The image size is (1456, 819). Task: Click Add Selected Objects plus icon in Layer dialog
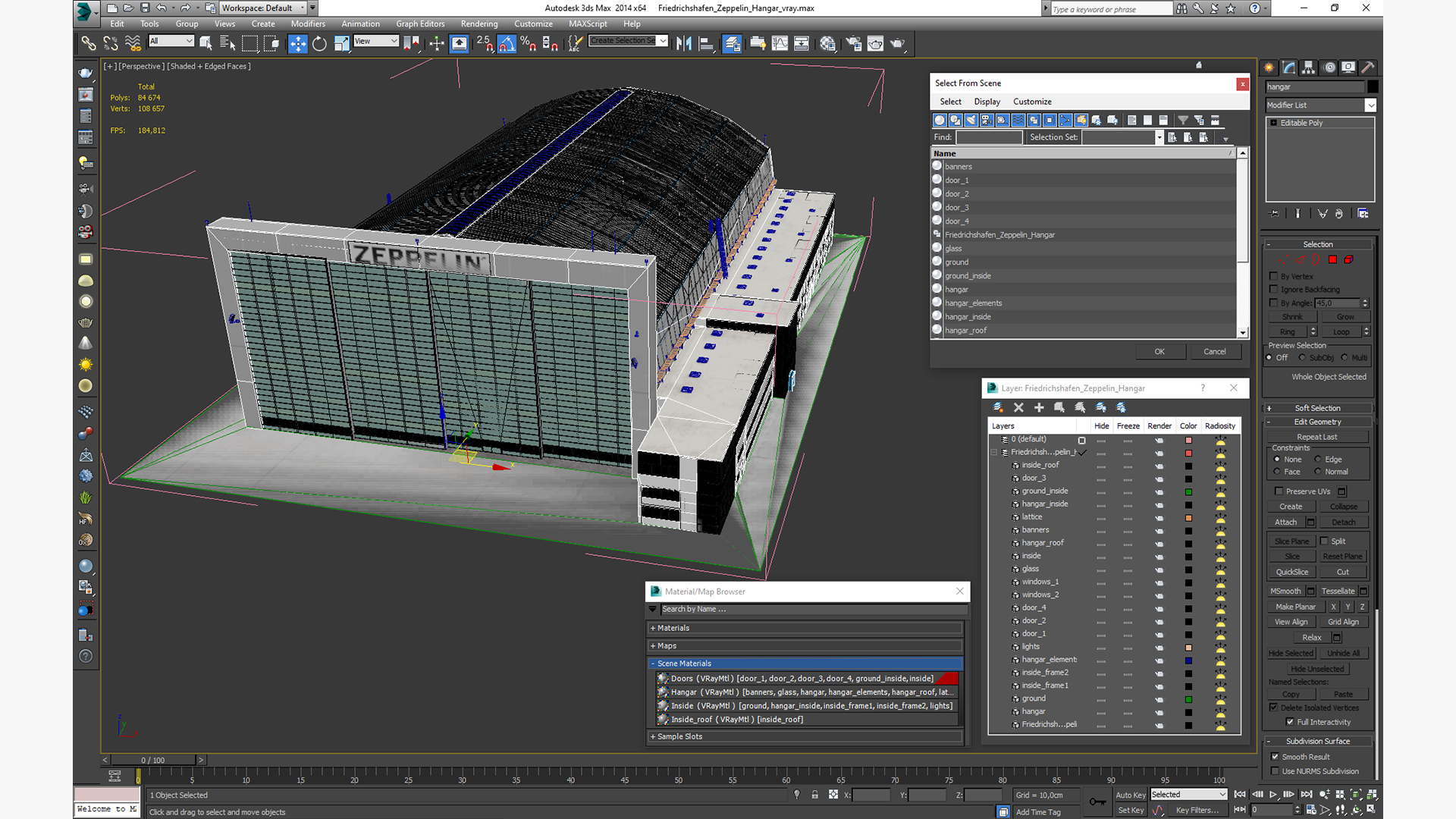[x=1039, y=407]
